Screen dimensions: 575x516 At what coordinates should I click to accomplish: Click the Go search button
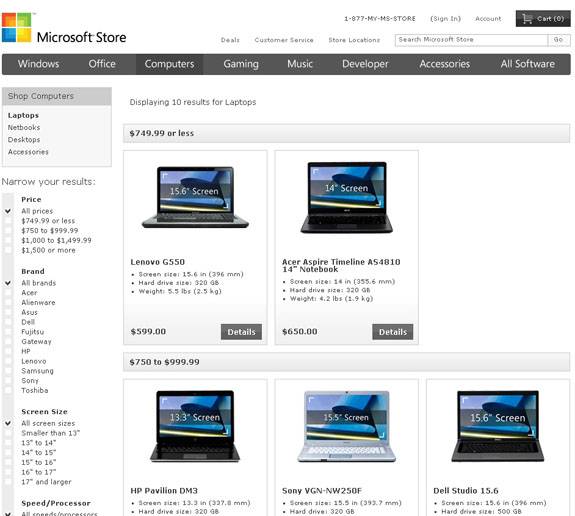point(558,40)
